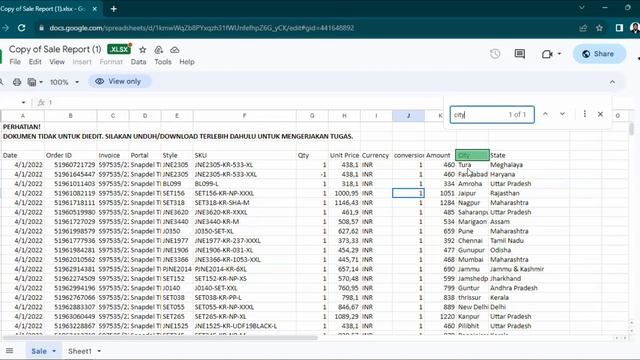Print the spreadsheet with printer icon

click(17, 82)
